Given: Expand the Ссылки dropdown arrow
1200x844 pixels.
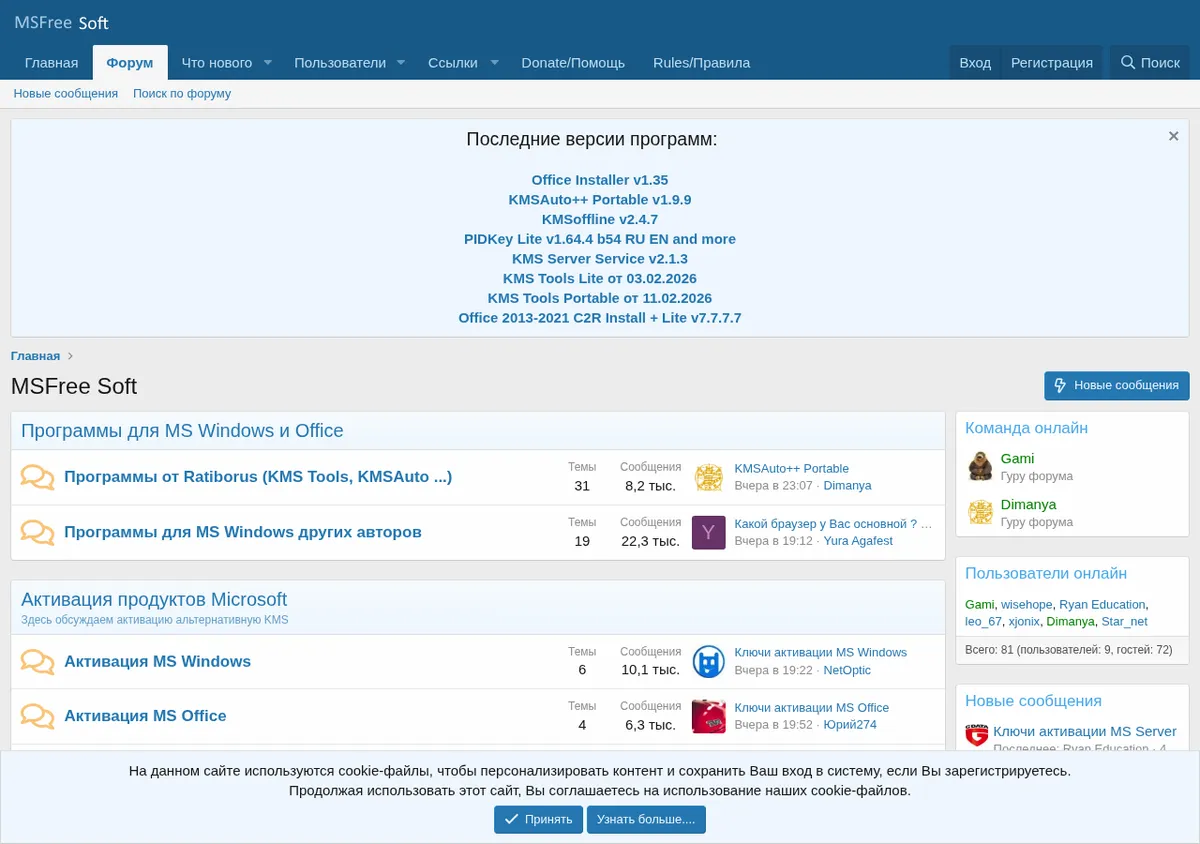Looking at the screenshot, I should pyautogui.click(x=494, y=62).
